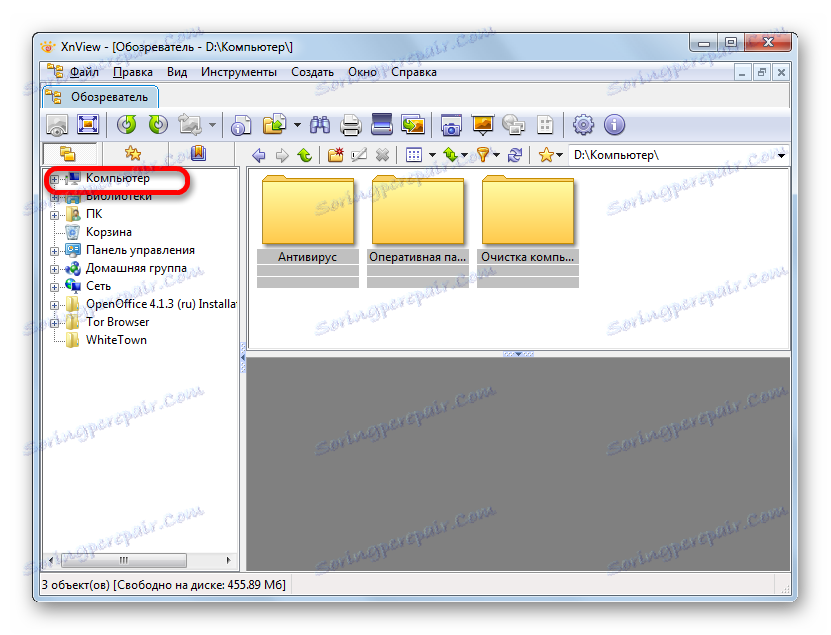Open the view mode dropdown arrow

(x=432, y=155)
